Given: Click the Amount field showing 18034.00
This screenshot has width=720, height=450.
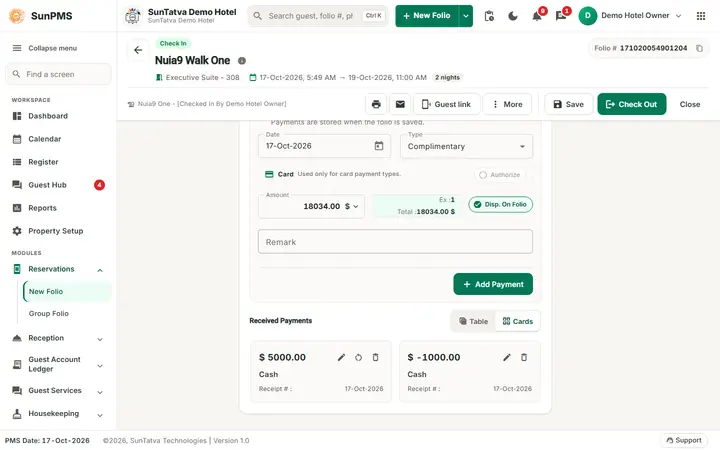Looking at the screenshot, I should (311, 207).
